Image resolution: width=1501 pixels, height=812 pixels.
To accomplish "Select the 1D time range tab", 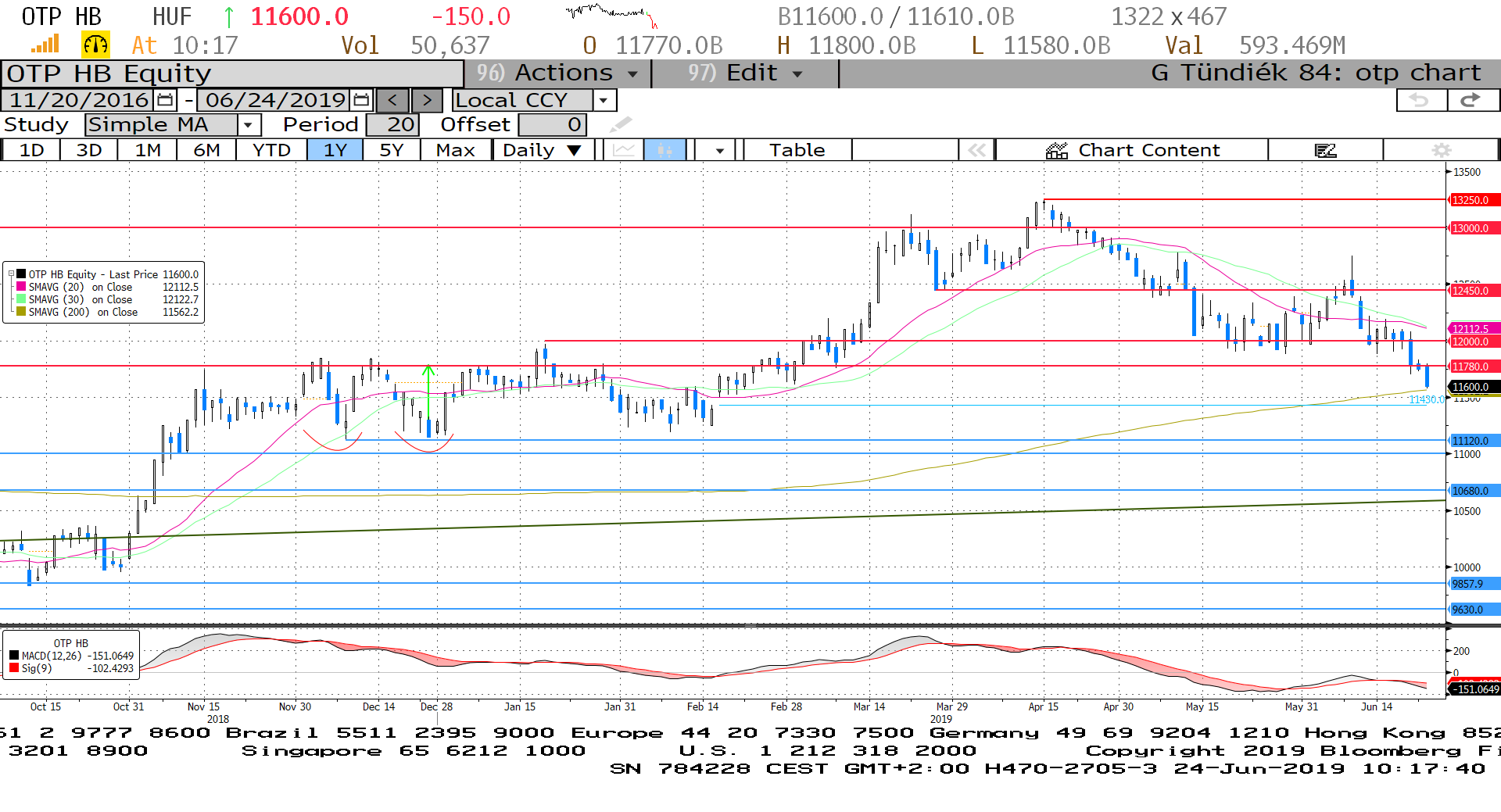I will [31, 150].
